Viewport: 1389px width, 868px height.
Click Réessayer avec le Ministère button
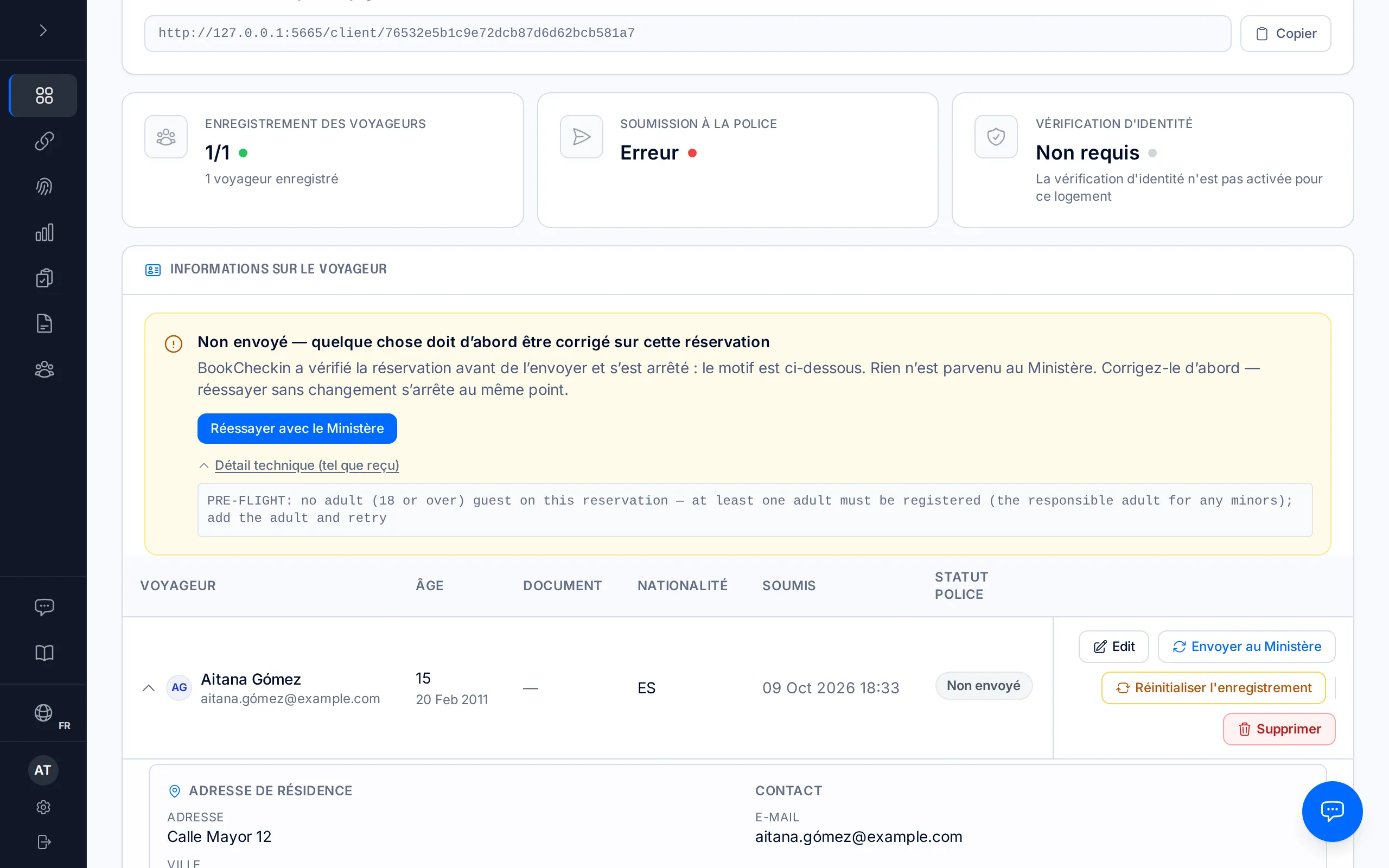tap(297, 428)
